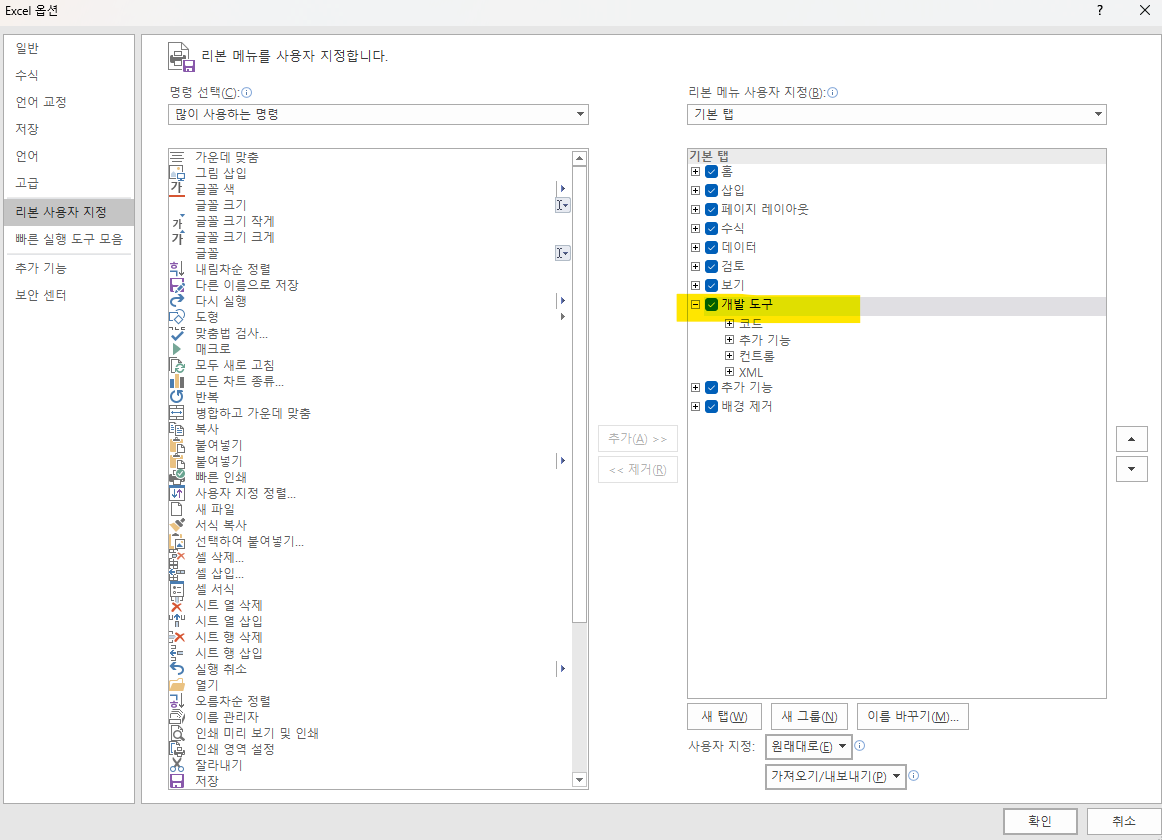
Task: Open the 빠른 실행 도구 모음 category
Action: [x=68, y=239]
